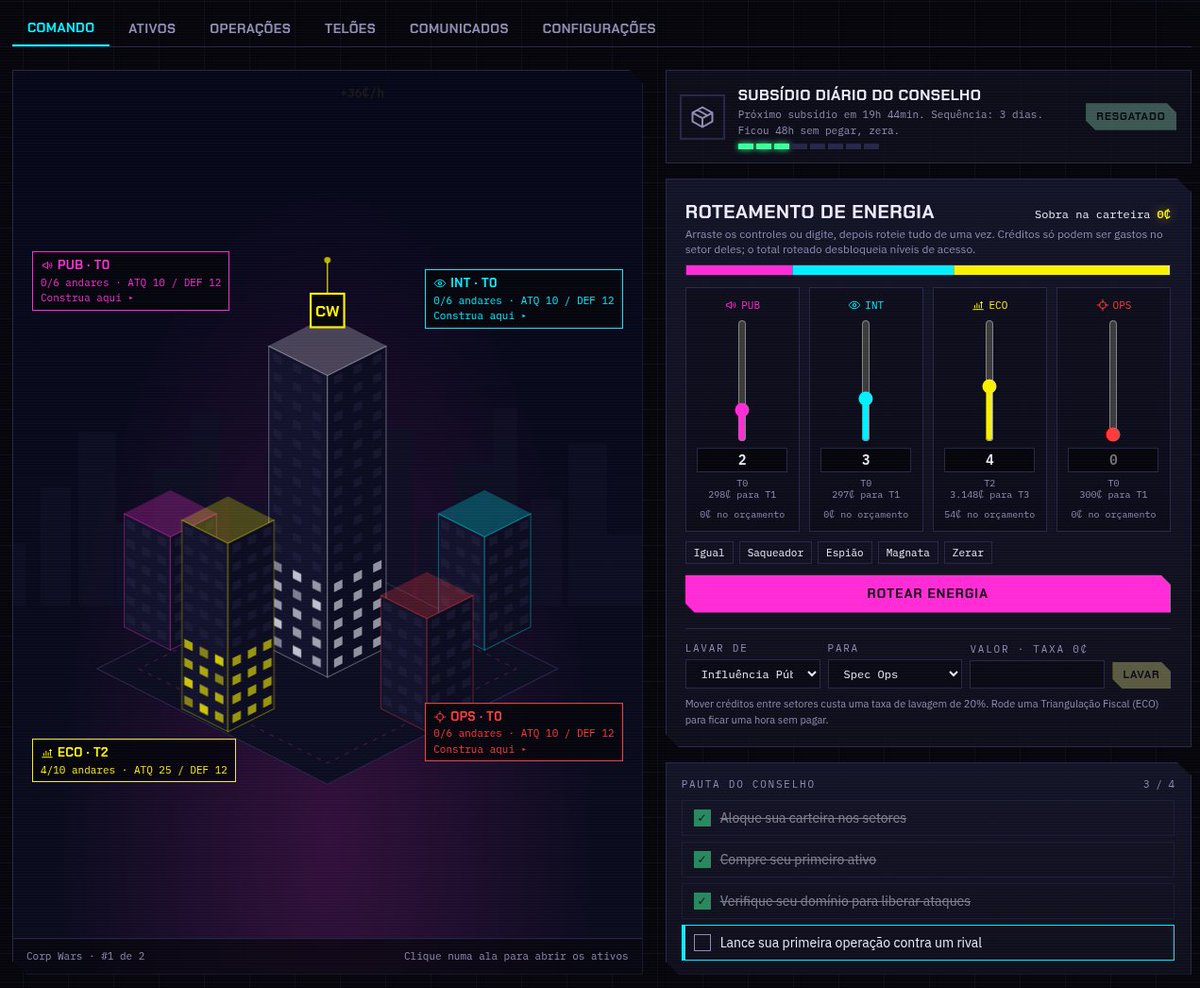
Task: Check Lance sua primeira operação contra um rival
Action: (x=702, y=942)
